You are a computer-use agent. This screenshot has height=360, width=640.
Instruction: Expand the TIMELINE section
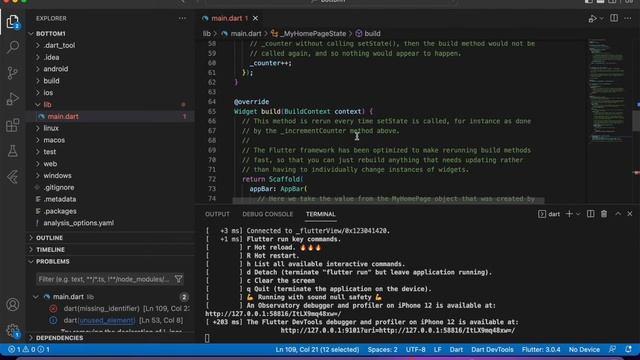50,249
